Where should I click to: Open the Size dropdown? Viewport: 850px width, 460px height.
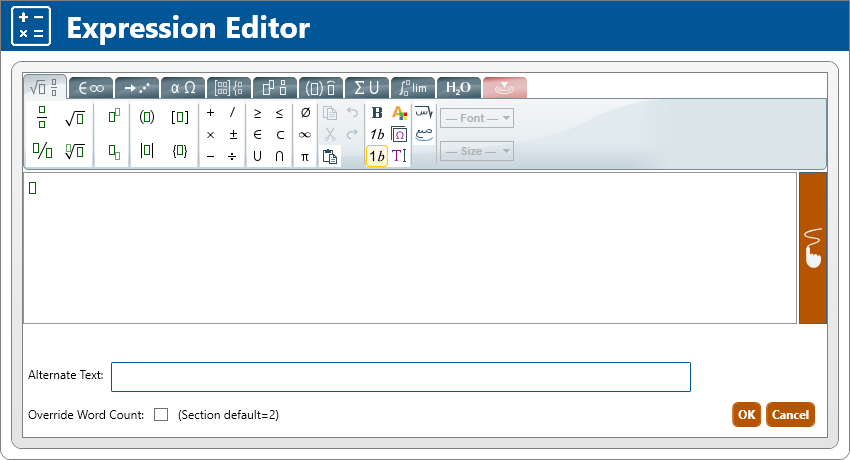[477, 151]
